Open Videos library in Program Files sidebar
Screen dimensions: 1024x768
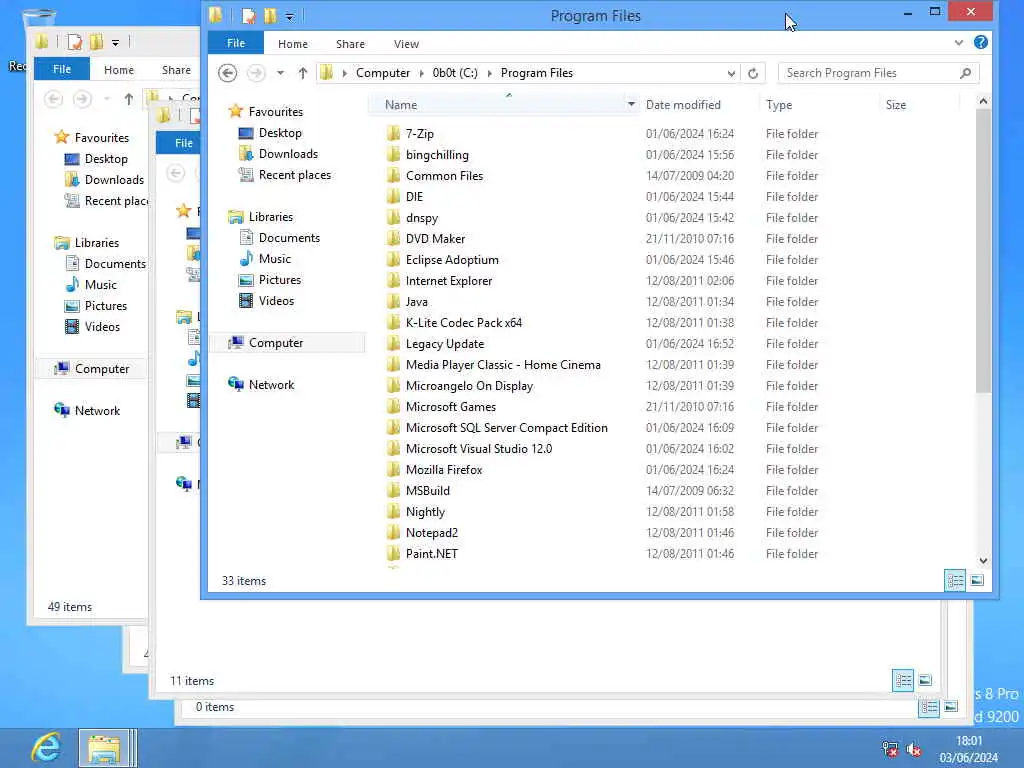coord(276,300)
